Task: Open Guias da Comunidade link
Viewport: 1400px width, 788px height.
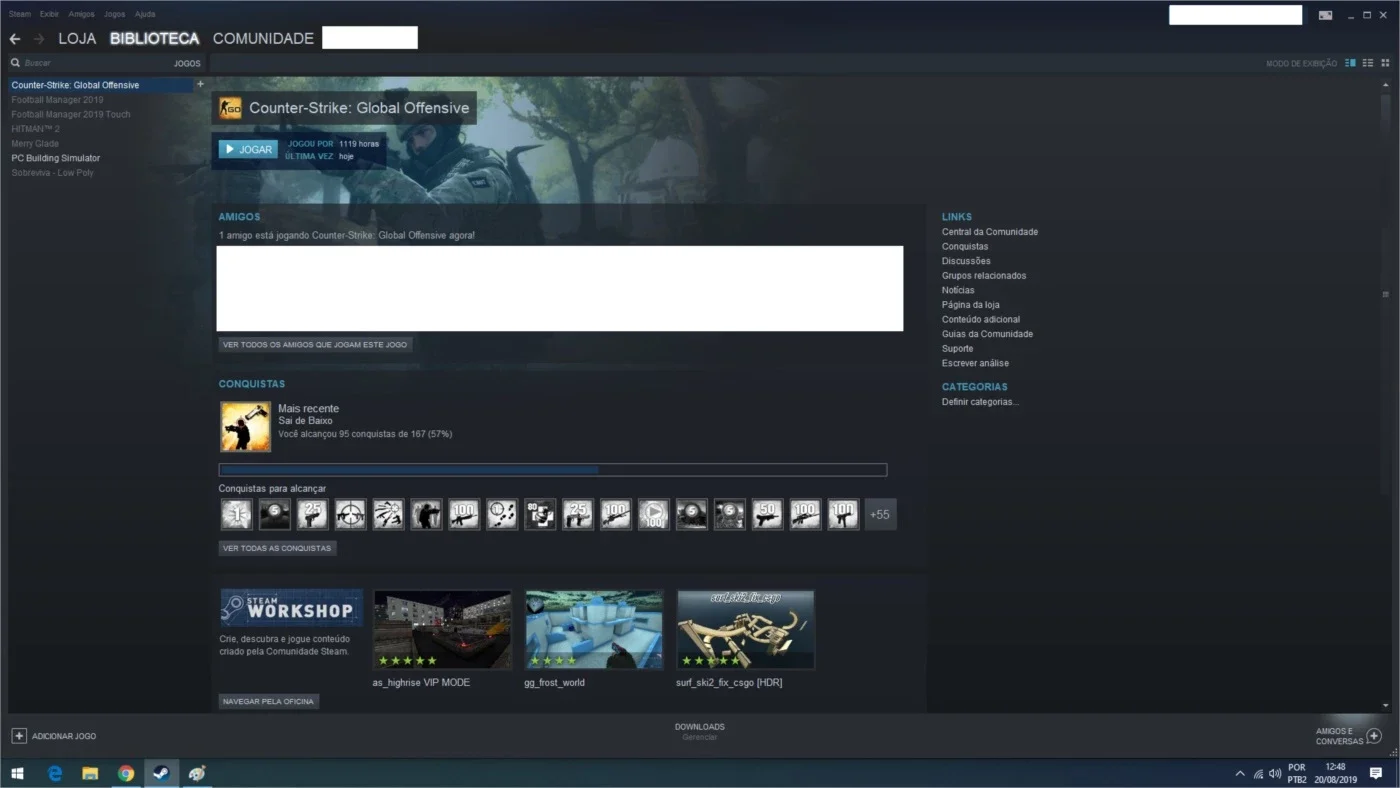Action: (x=987, y=334)
